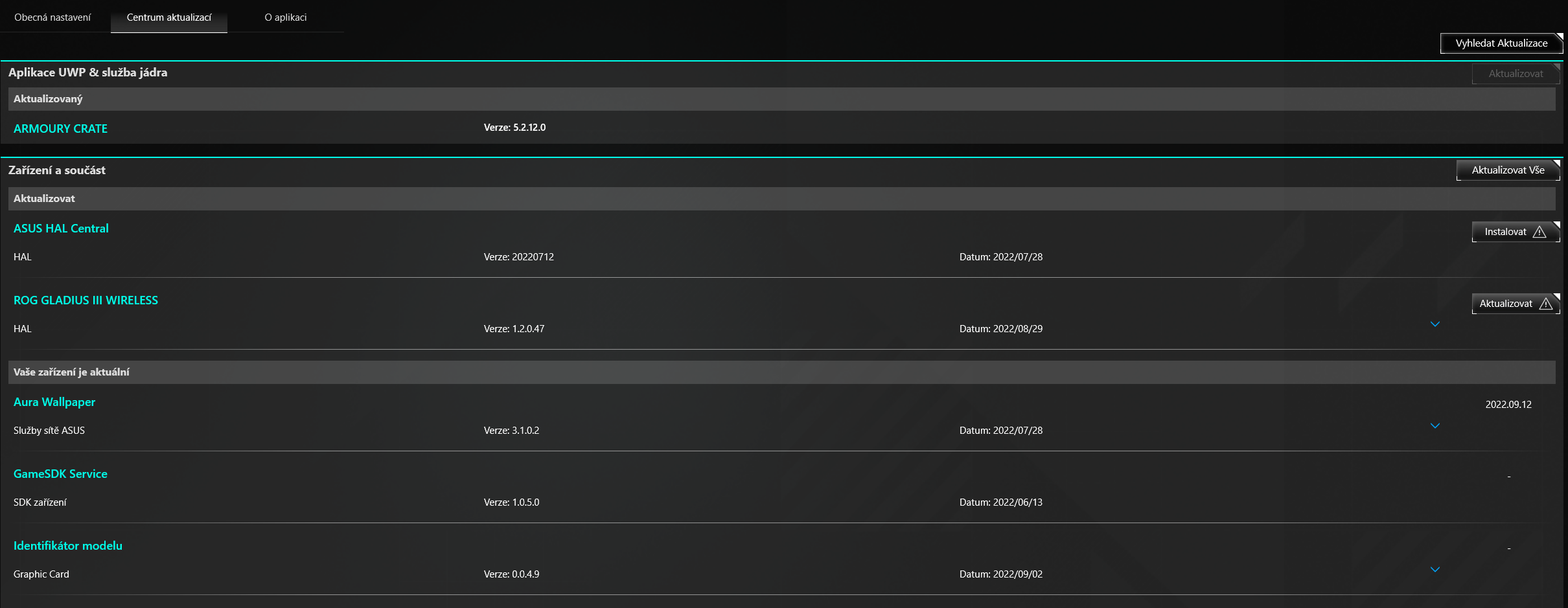Screen dimensions: 1568x608
Task: Switch to Obecná nastavení tab
Action: [x=52, y=17]
